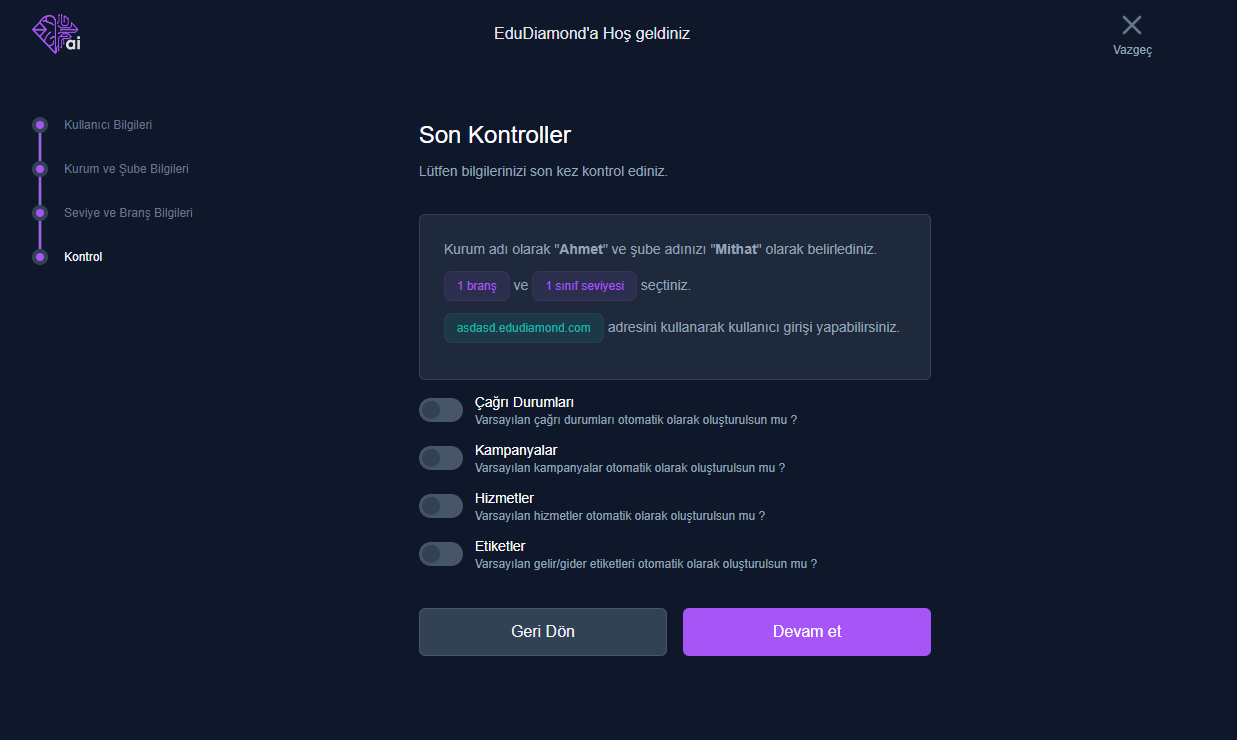Click the asdasd.edudiamond.com address chip
The height and width of the screenshot is (740, 1237).
(x=524, y=328)
